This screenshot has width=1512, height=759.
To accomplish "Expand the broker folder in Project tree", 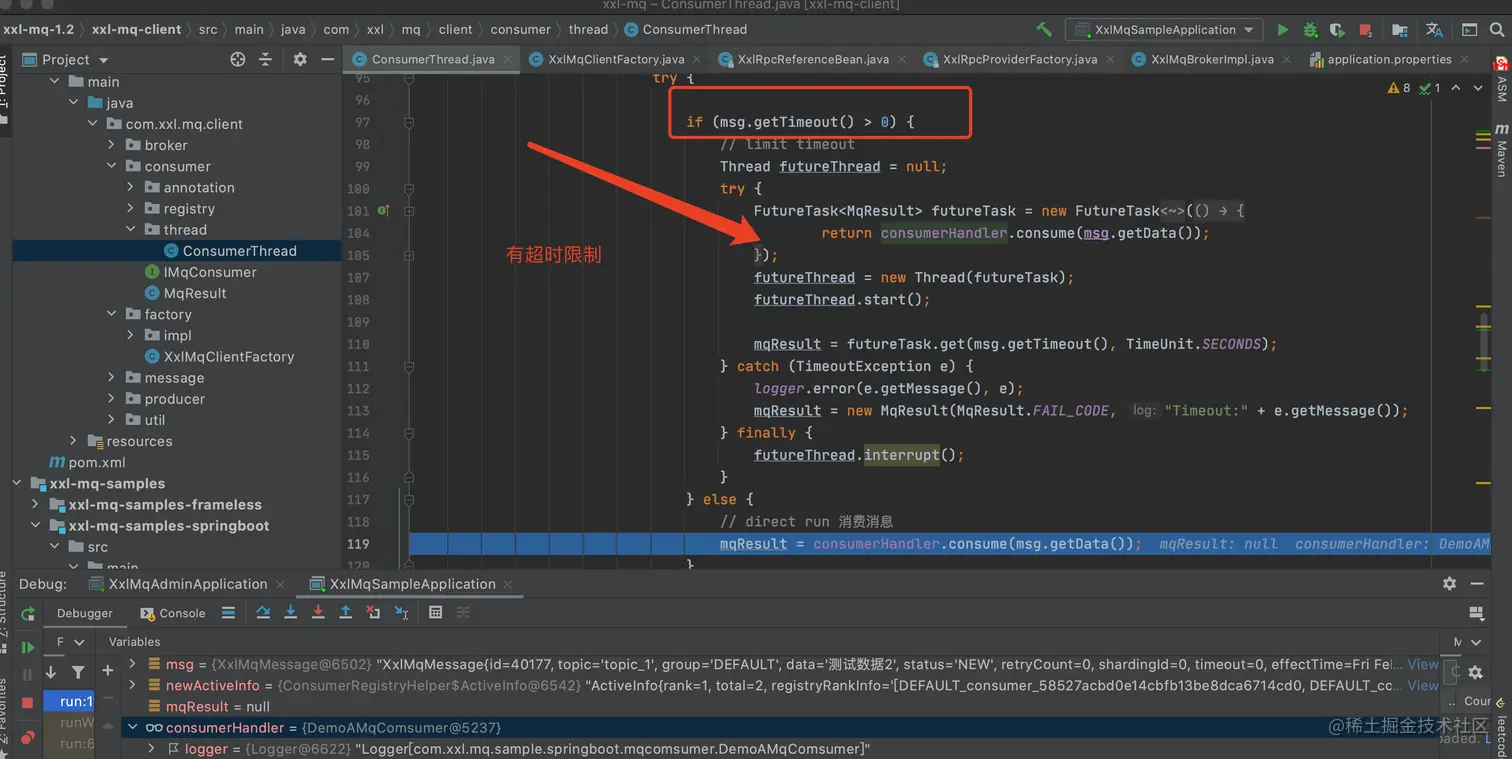I will pos(112,145).
